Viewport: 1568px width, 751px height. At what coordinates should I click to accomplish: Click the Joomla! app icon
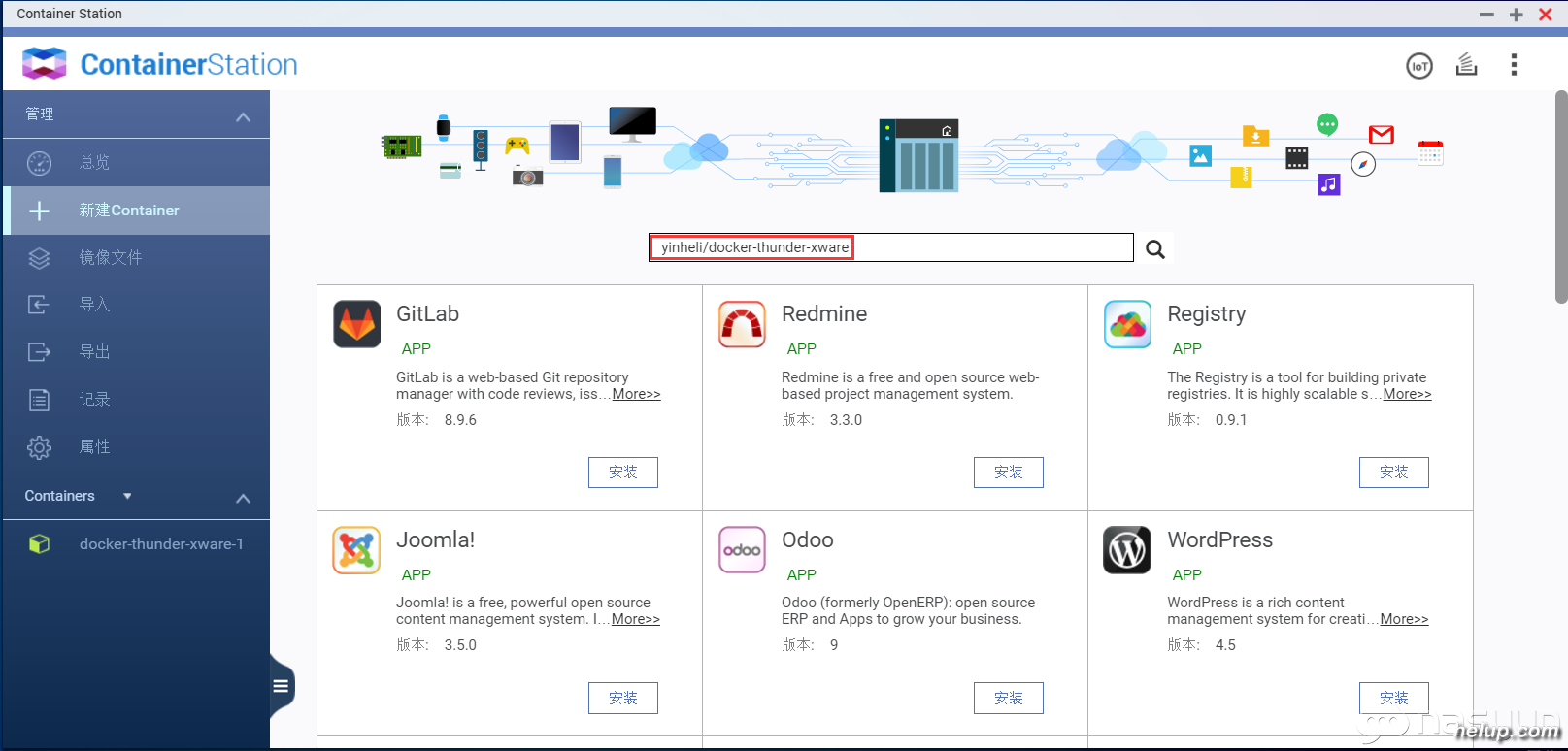pos(357,550)
